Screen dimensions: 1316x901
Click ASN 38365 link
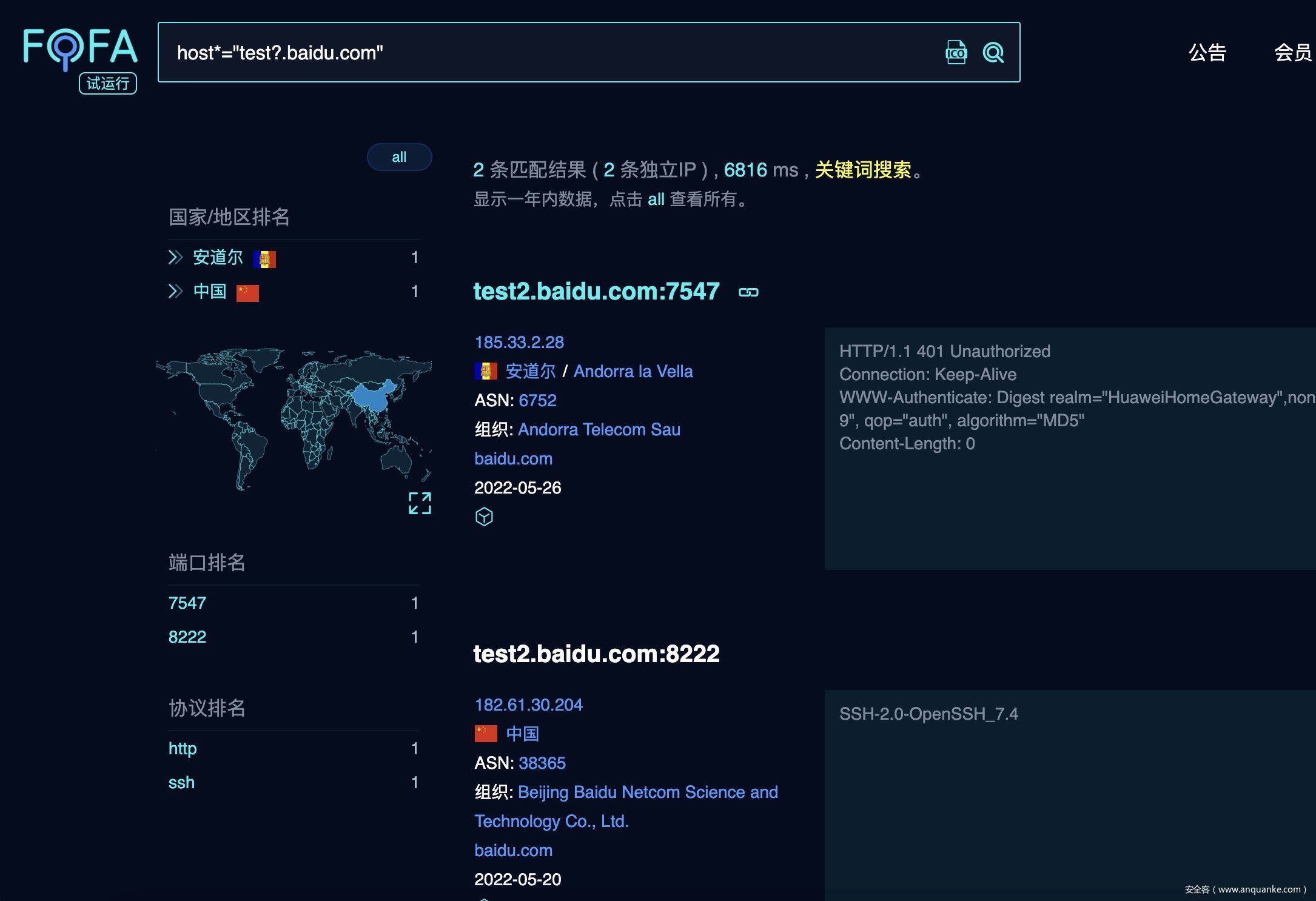pyautogui.click(x=542, y=763)
